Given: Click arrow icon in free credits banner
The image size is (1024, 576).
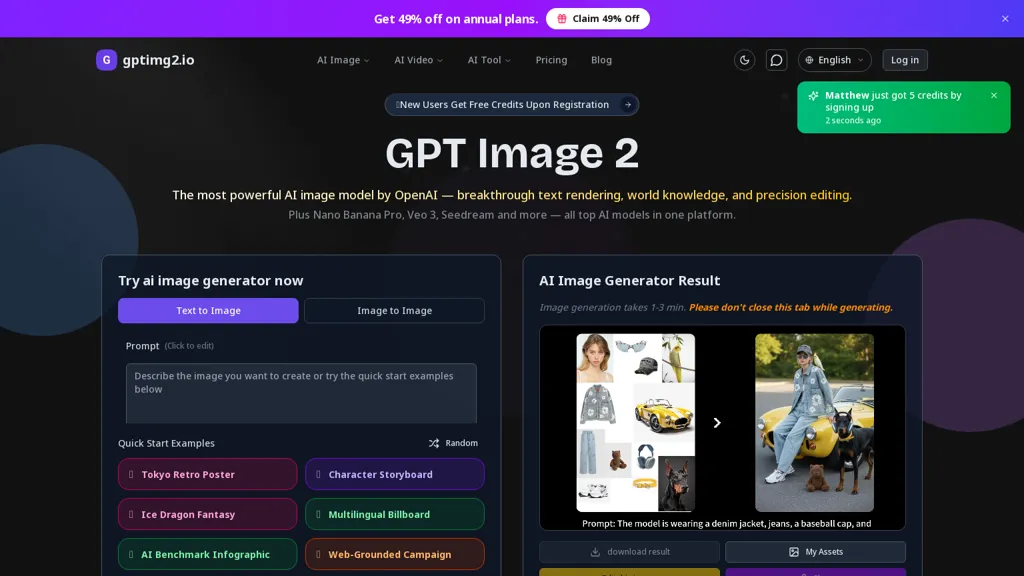Looking at the screenshot, I should point(628,104).
